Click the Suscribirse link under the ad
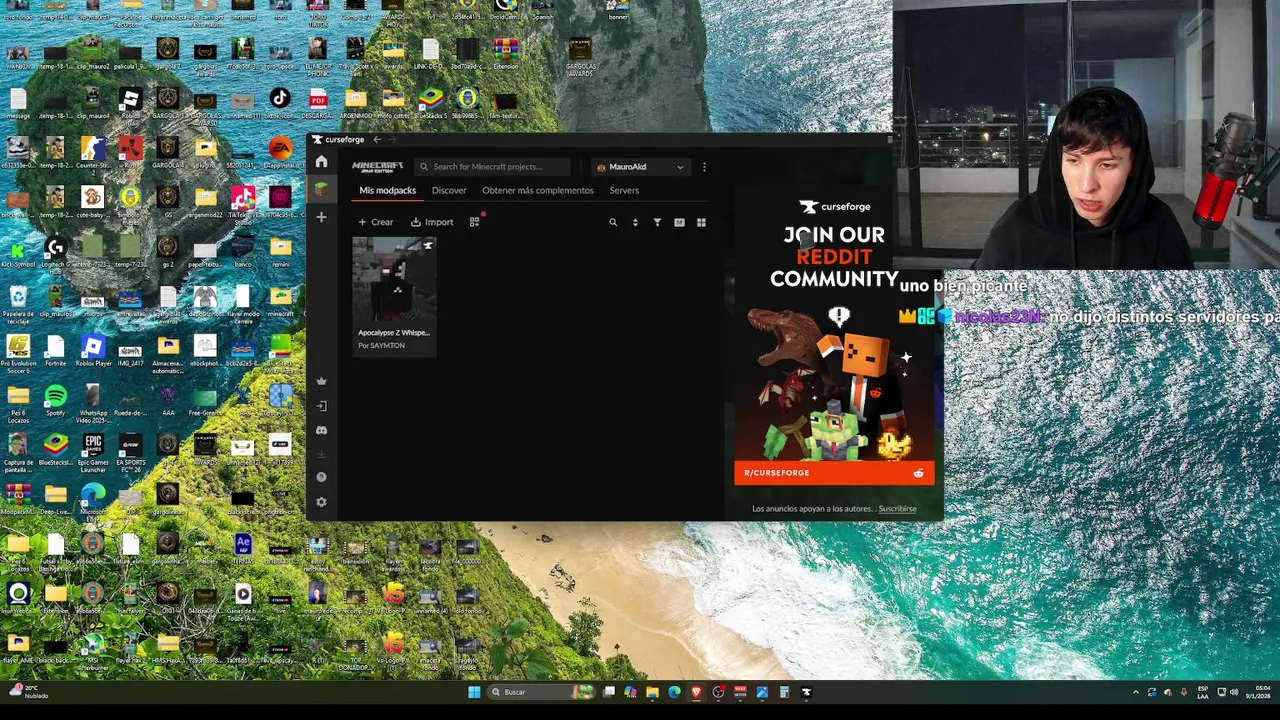 (897, 509)
